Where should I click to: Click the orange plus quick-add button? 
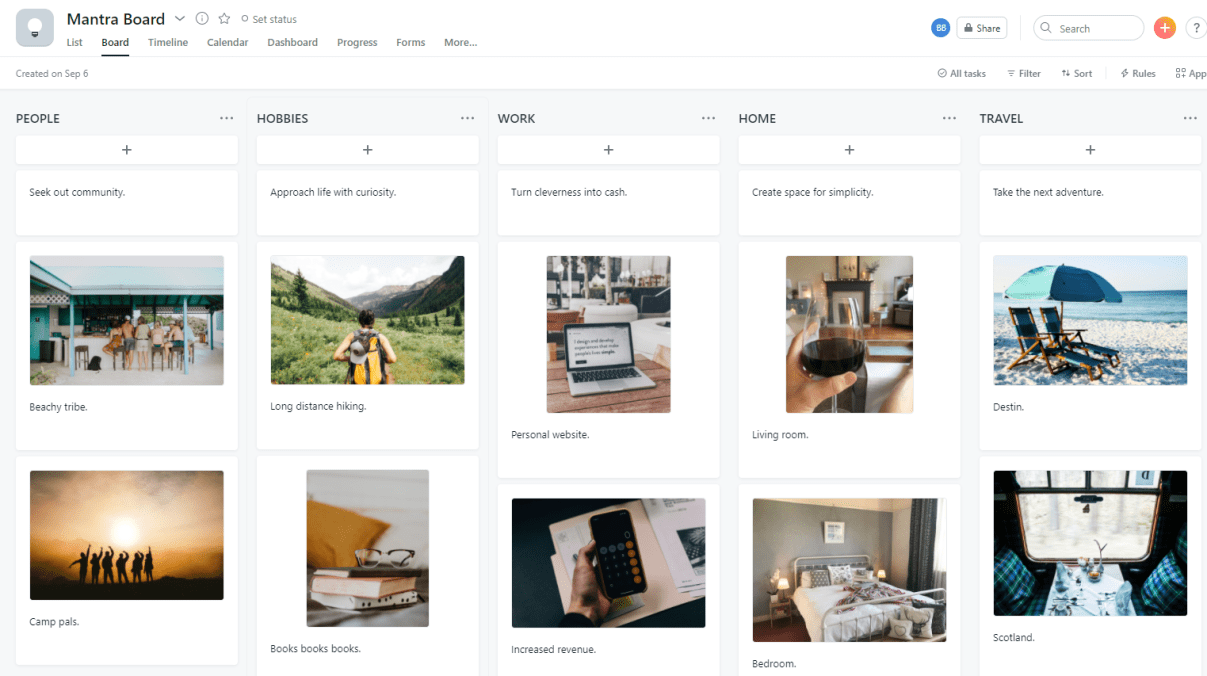tap(1164, 28)
